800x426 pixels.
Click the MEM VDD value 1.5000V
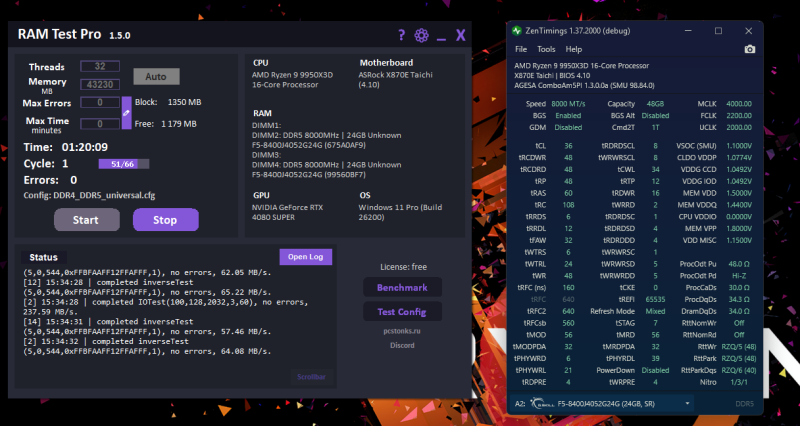coord(739,193)
